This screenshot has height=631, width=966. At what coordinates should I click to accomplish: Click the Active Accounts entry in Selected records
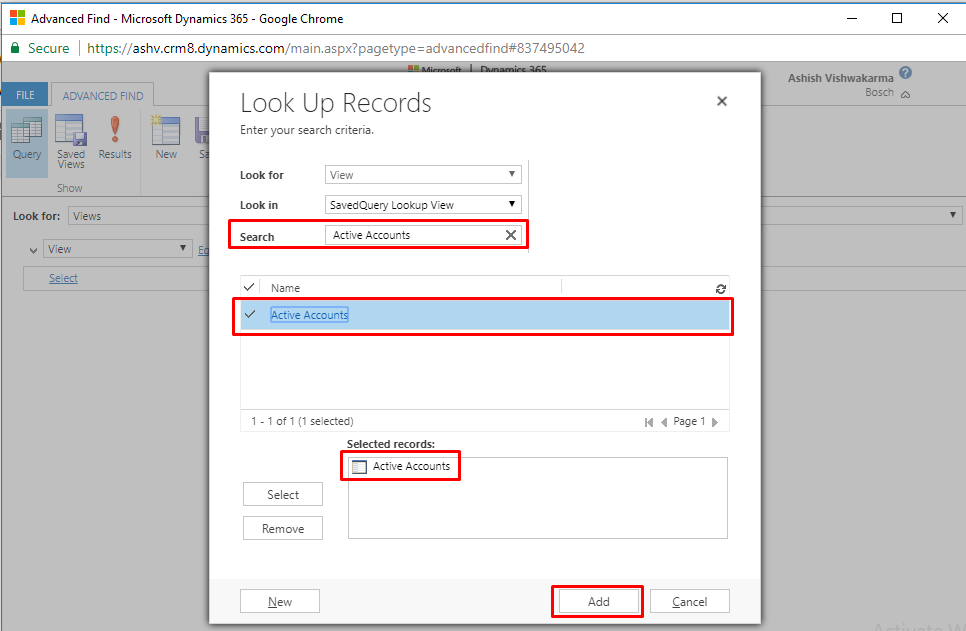click(411, 466)
